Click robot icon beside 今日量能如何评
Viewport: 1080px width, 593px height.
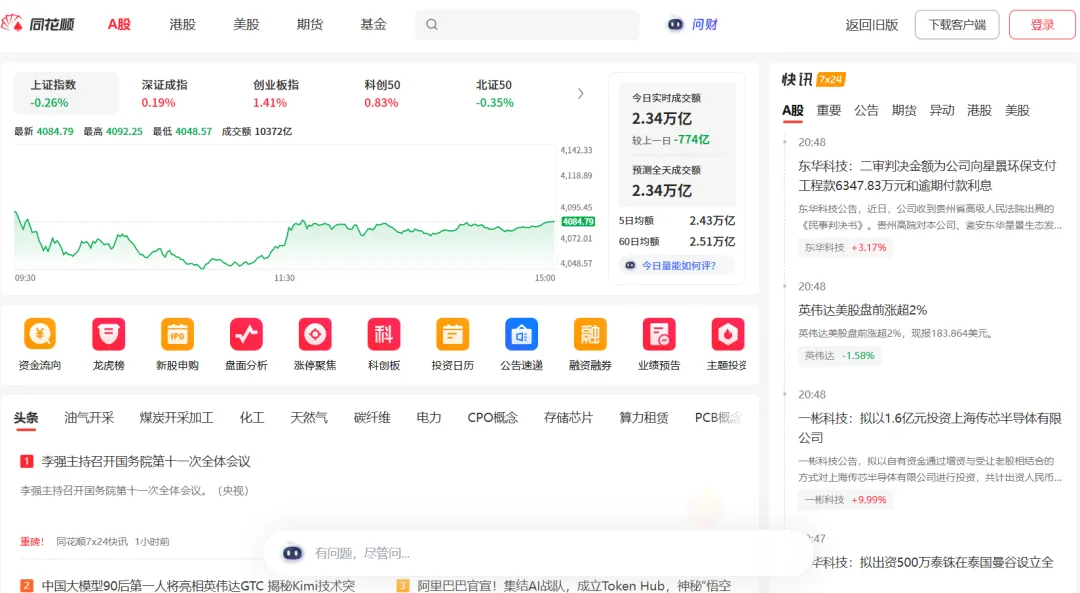pyautogui.click(x=630, y=265)
